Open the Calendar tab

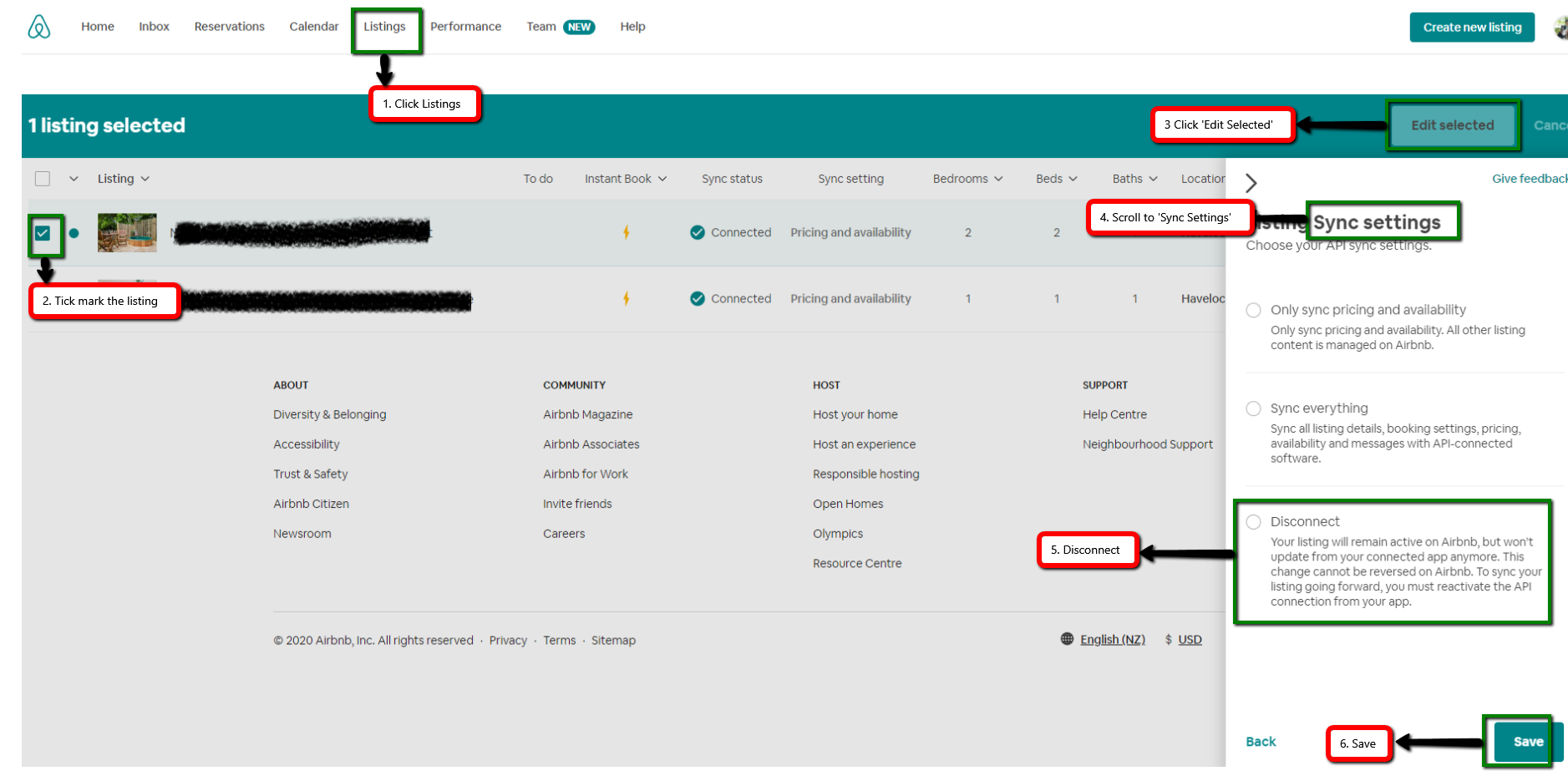point(314,27)
